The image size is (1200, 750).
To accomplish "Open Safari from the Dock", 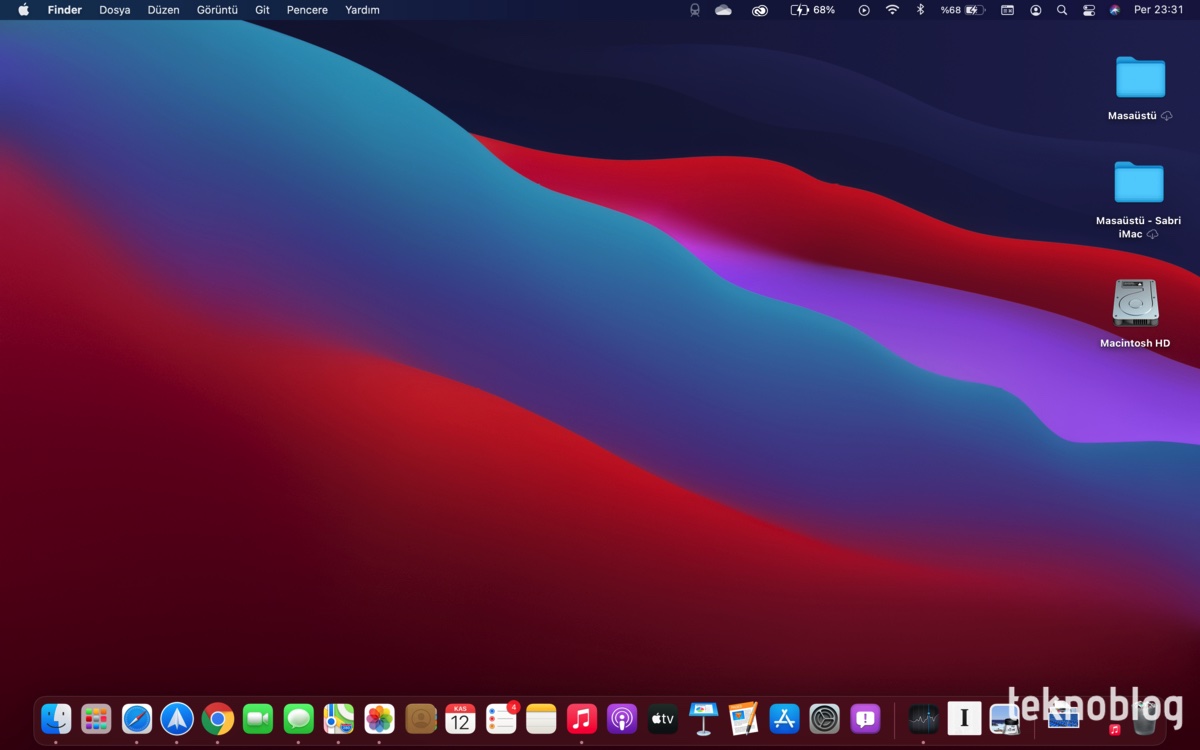I will coord(137,718).
